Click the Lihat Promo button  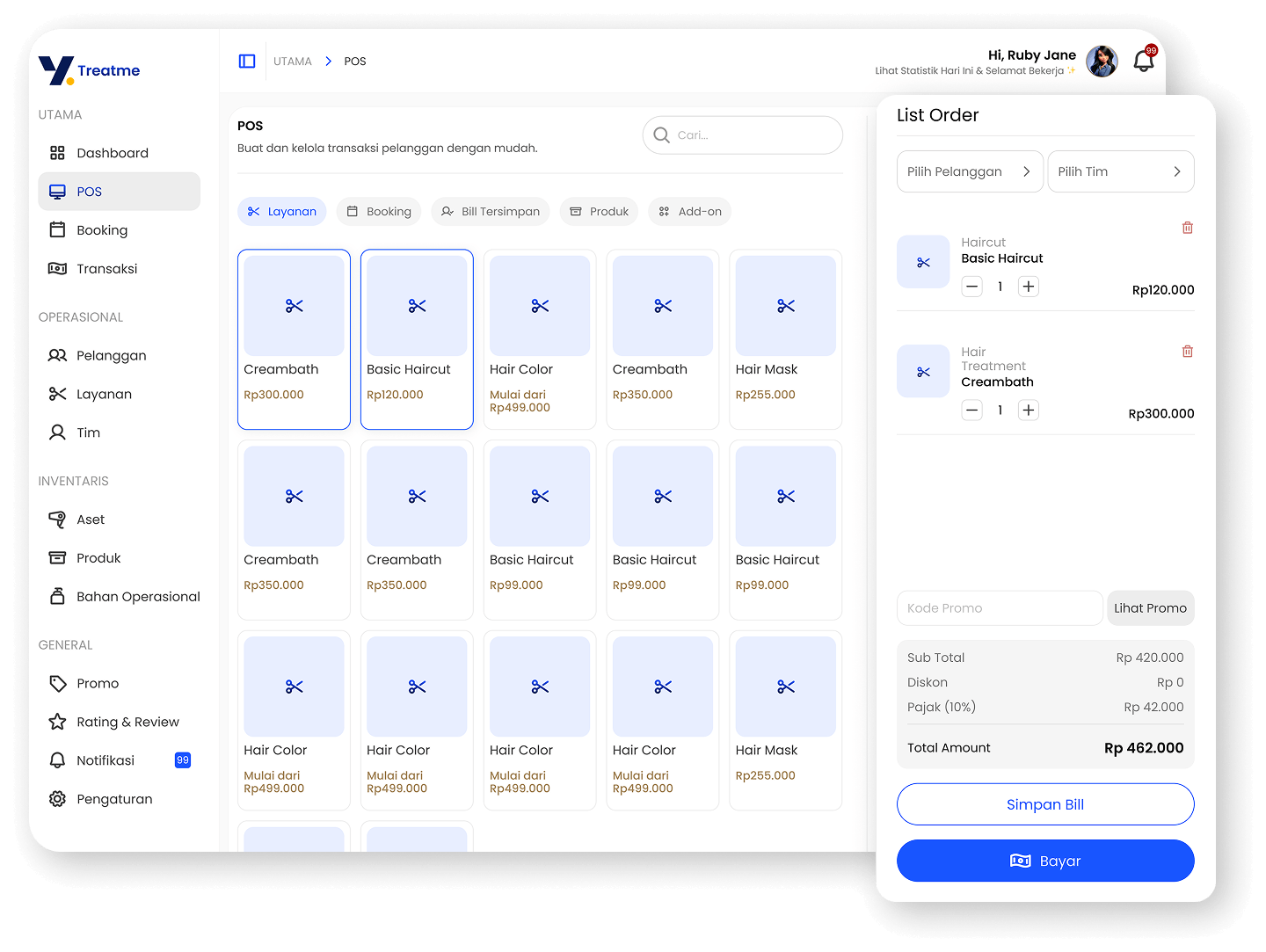click(1151, 608)
